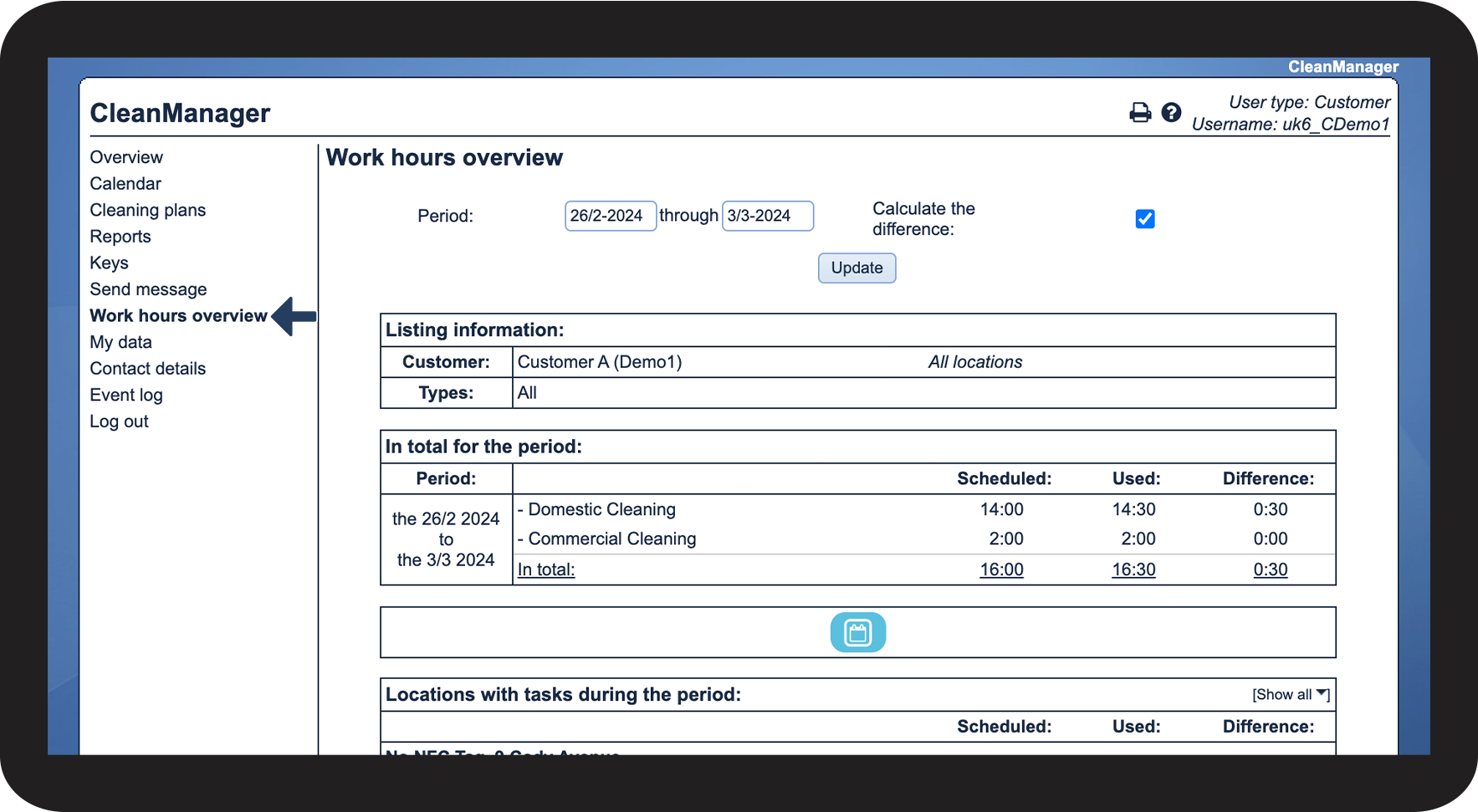The width and height of the screenshot is (1478, 812).
Task: Toggle the Calculate the difference checkbox
Action: tap(1144, 219)
